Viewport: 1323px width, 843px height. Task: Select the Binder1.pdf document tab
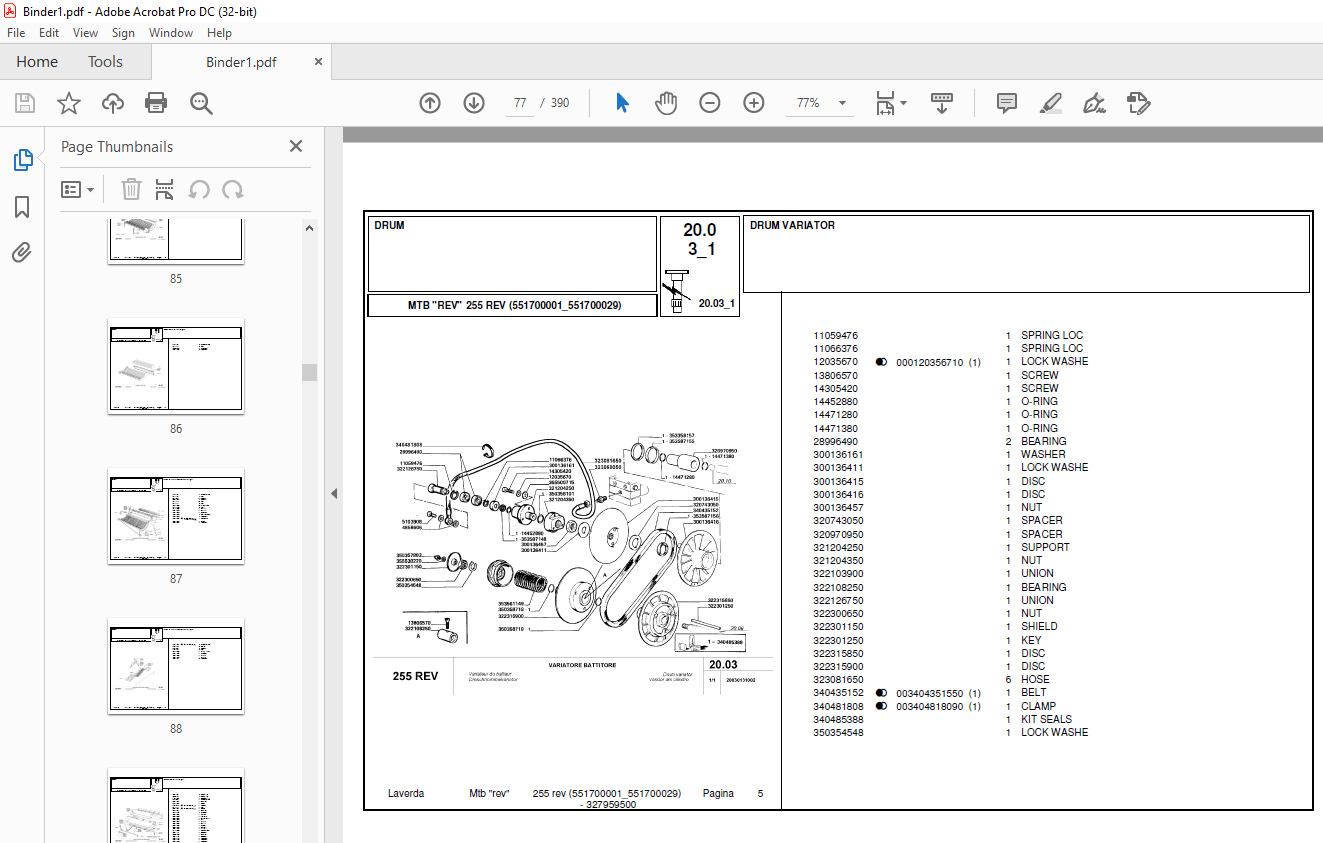coord(241,62)
